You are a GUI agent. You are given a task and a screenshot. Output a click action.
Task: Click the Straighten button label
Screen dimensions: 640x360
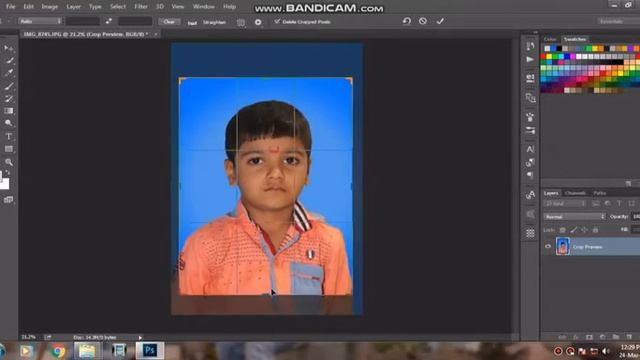(x=214, y=22)
